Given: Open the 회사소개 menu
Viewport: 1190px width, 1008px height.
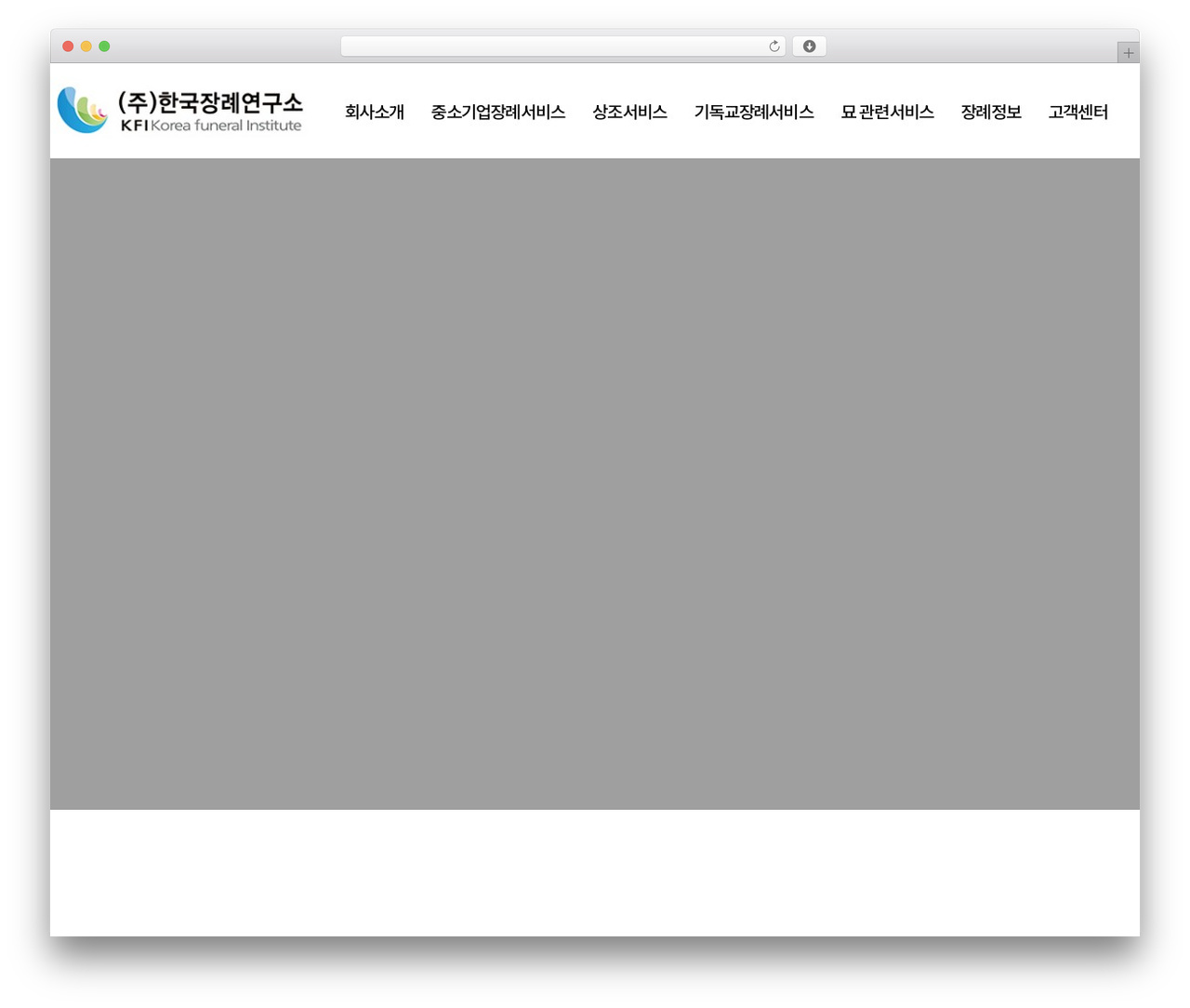Looking at the screenshot, I should pyautogui.click(x=375, y=112).
